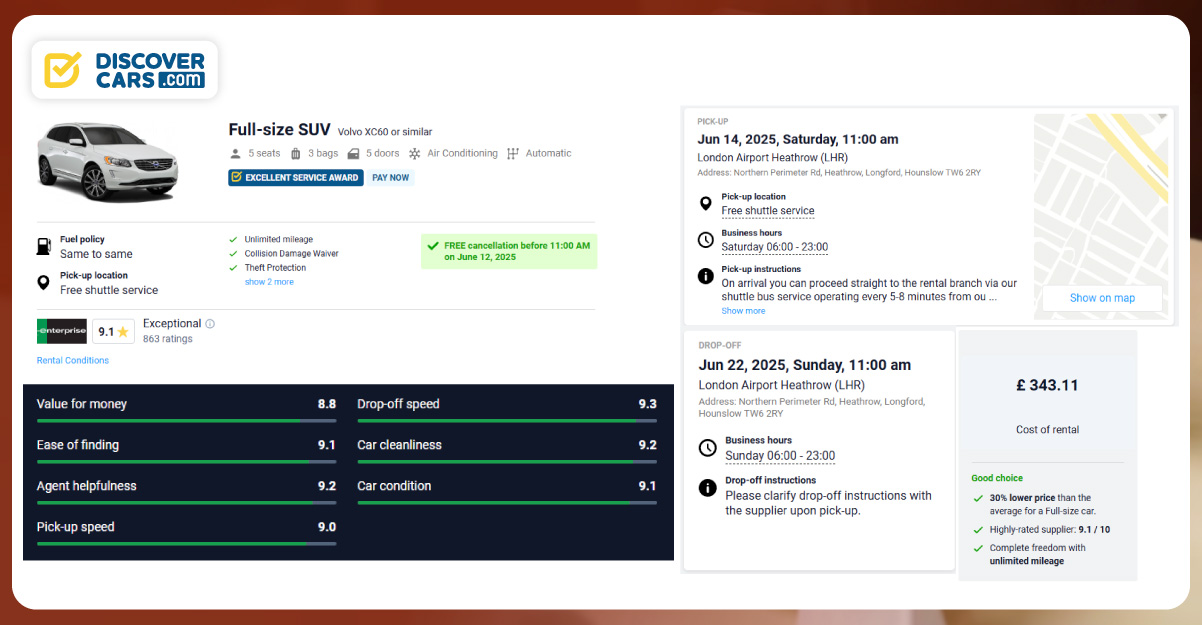
Task: Expand pick-up instructions via 'Show more'
Action: tap(743, 311)
